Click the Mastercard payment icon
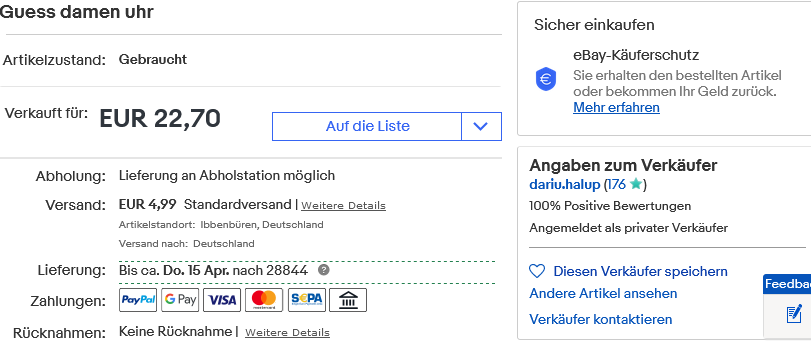The width and height of the screenshot is (811, 362). [x=264, y=300]
